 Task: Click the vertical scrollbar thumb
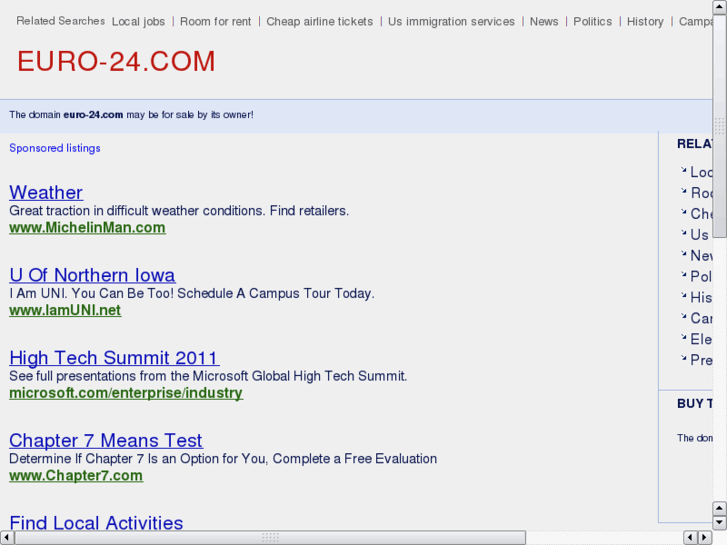click(x=720, y=126)
